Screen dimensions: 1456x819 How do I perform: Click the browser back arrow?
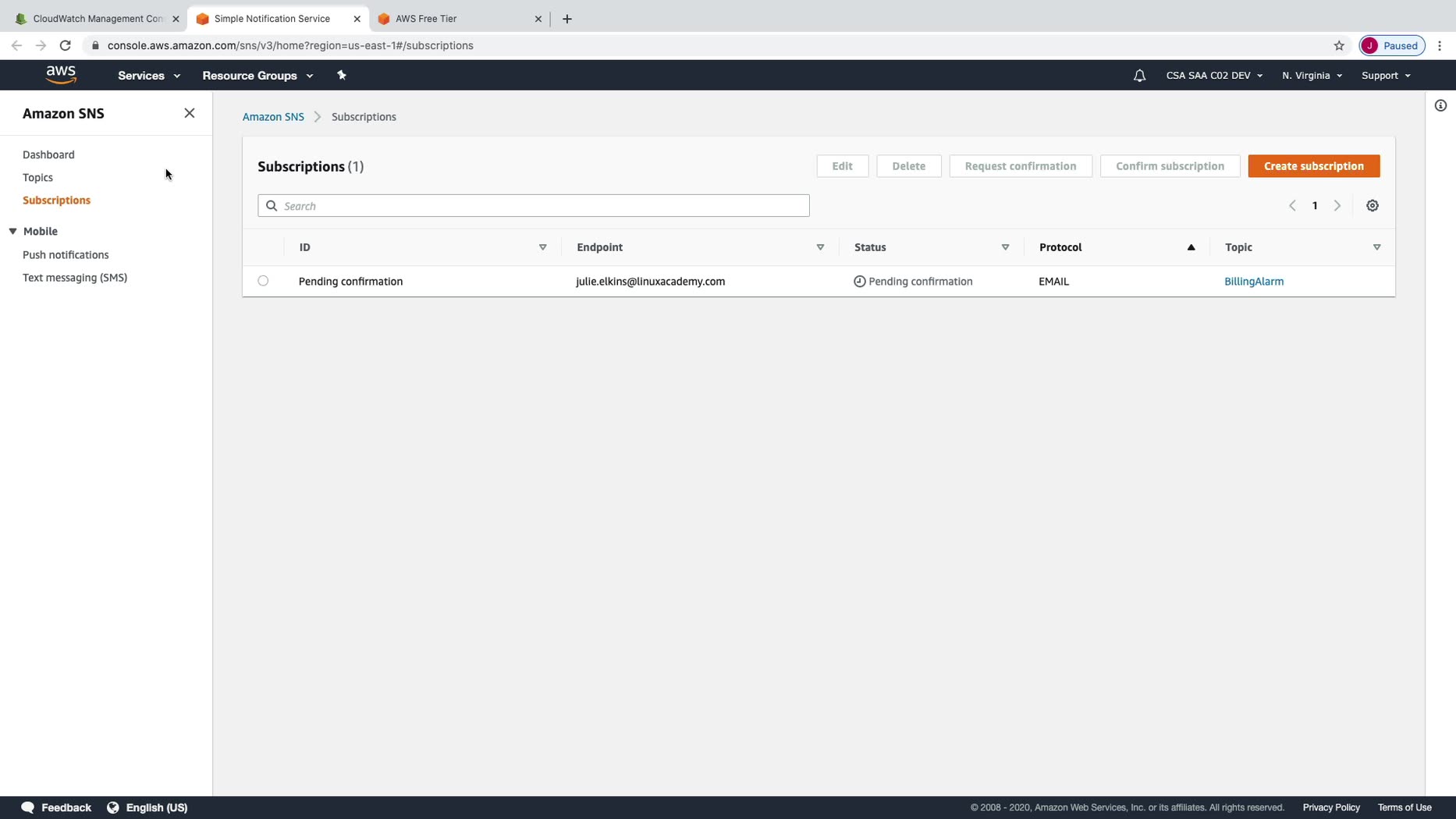tap(16, 45)
